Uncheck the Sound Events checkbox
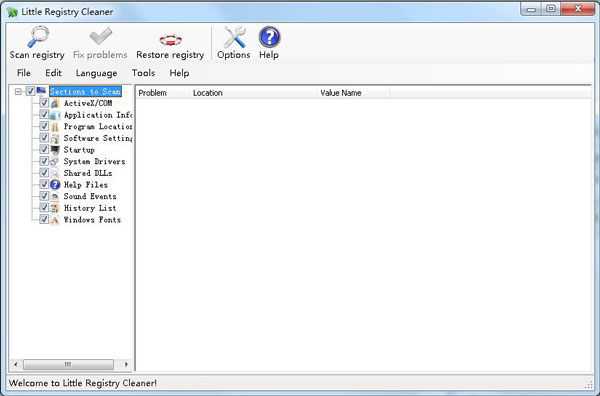This screenshot has width=600, height=396. coord(44,196)
